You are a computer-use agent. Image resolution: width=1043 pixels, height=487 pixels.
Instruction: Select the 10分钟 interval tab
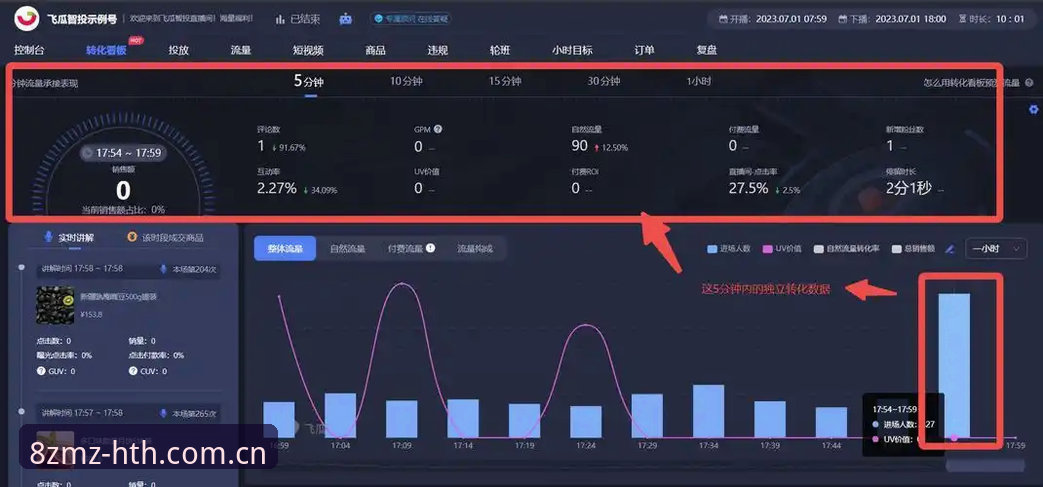click(406, 82)
